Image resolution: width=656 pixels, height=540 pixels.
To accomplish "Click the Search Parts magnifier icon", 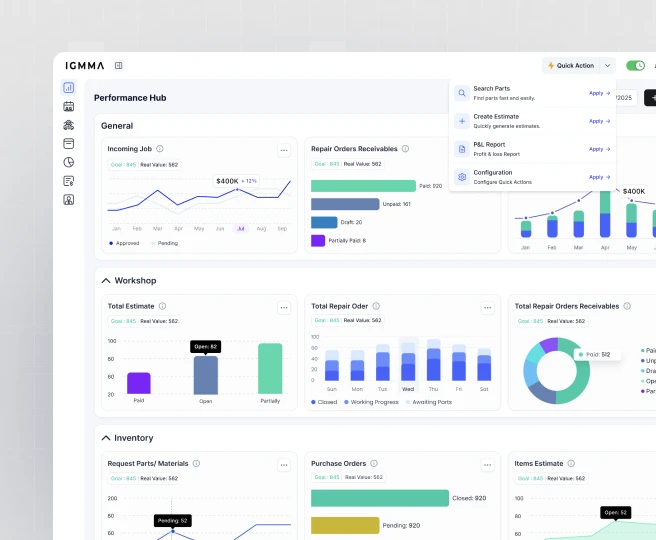I will pos(462,93).
